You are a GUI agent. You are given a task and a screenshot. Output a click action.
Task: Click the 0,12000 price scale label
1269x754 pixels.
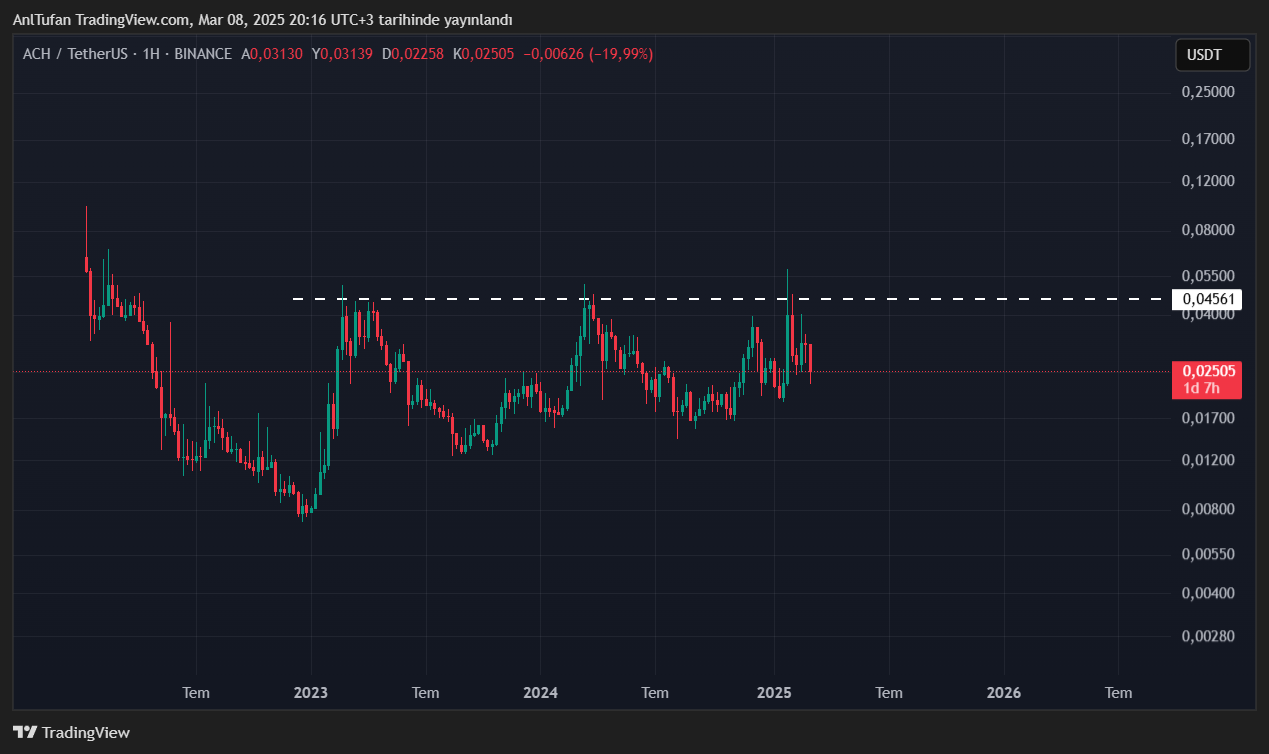tap(1208, 181)
